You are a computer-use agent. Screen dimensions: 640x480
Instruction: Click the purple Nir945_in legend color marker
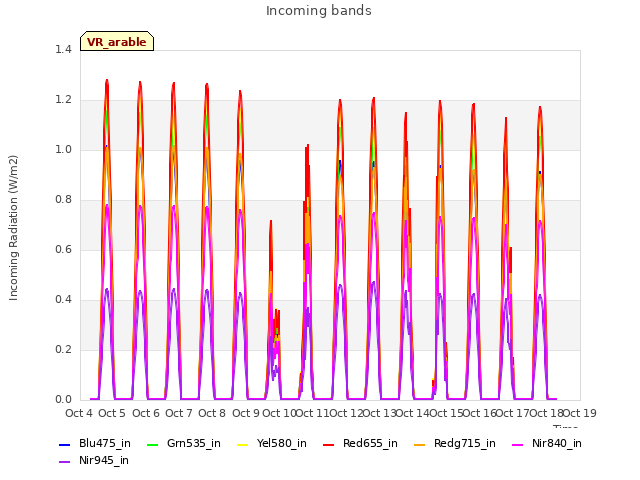64,462
